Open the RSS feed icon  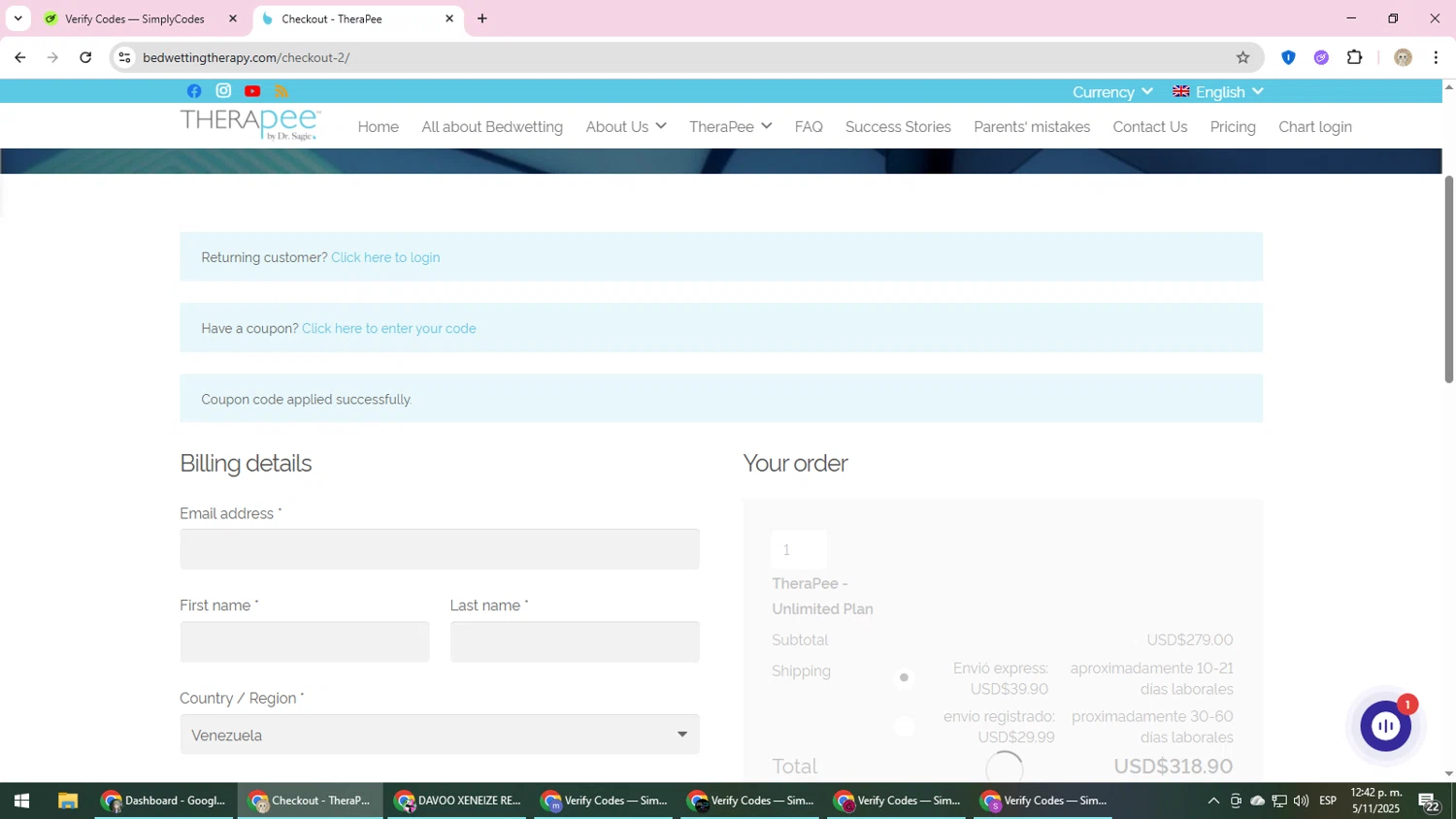[x=281, y=91]
